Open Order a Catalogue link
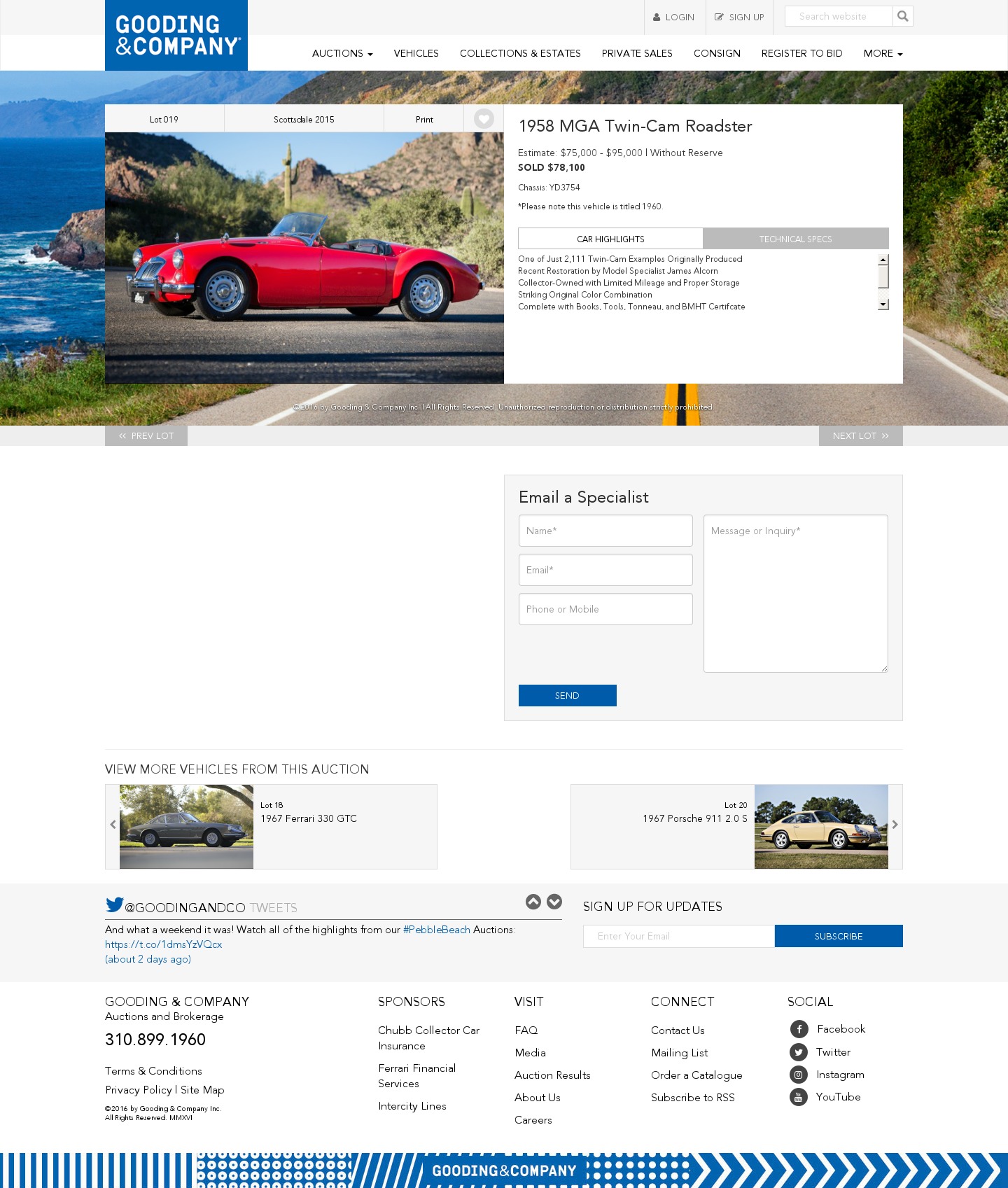 (696, 1075)
